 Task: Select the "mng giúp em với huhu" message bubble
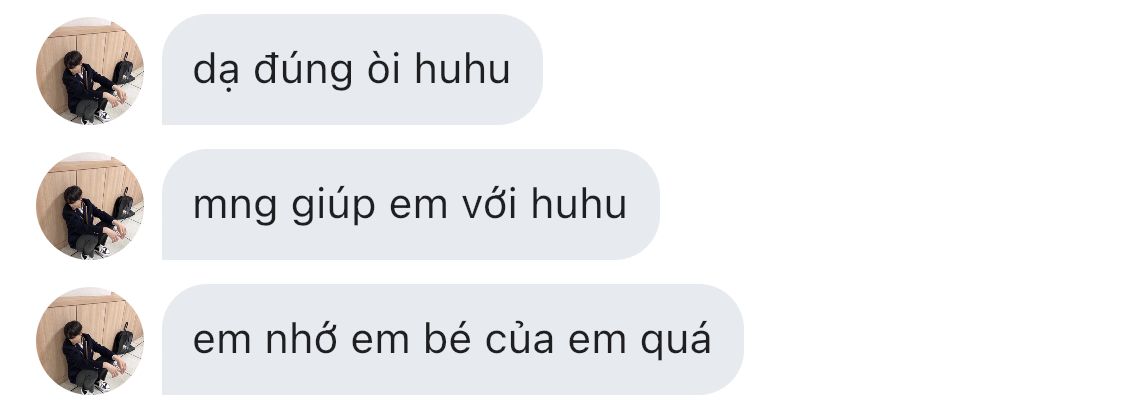(410, 204)
